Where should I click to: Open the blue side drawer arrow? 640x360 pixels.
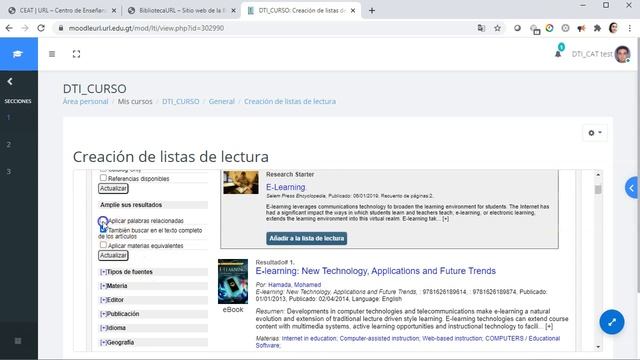[x=632, y=188]
